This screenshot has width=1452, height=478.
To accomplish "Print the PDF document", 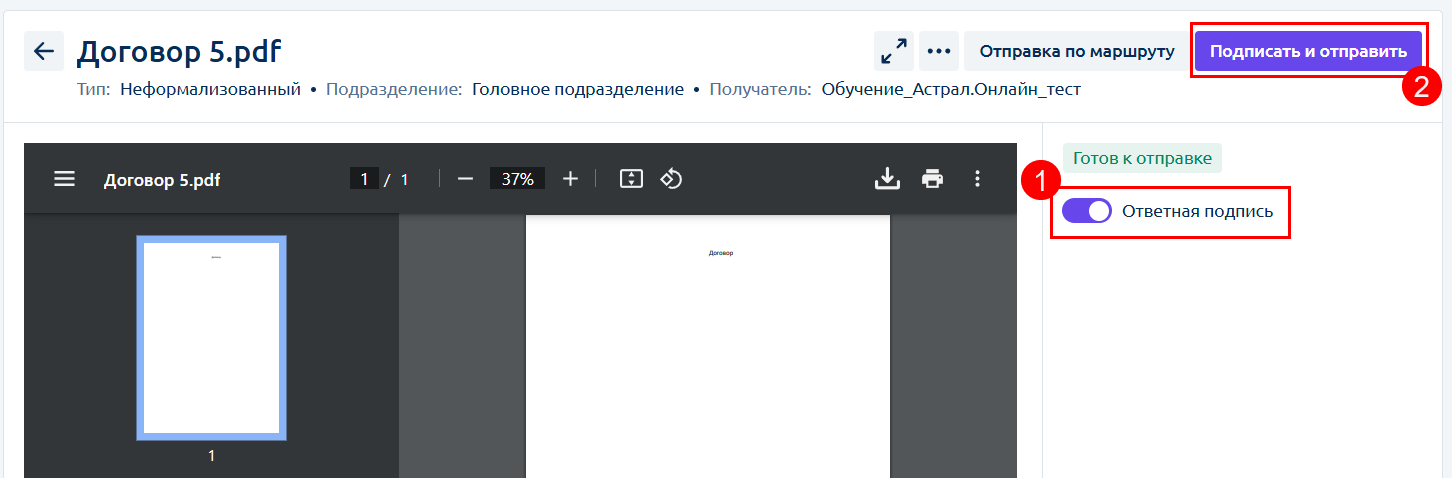I will coord(932,179).
